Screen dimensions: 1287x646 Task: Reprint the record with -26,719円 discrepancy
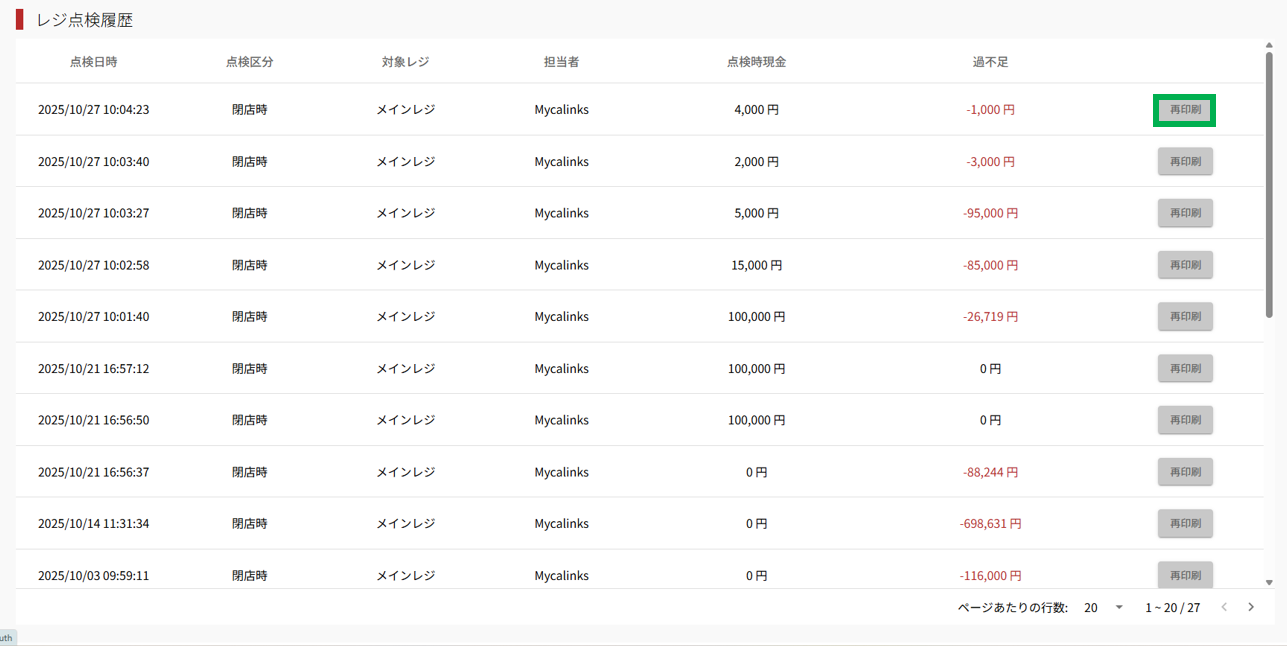(1185, 317)
